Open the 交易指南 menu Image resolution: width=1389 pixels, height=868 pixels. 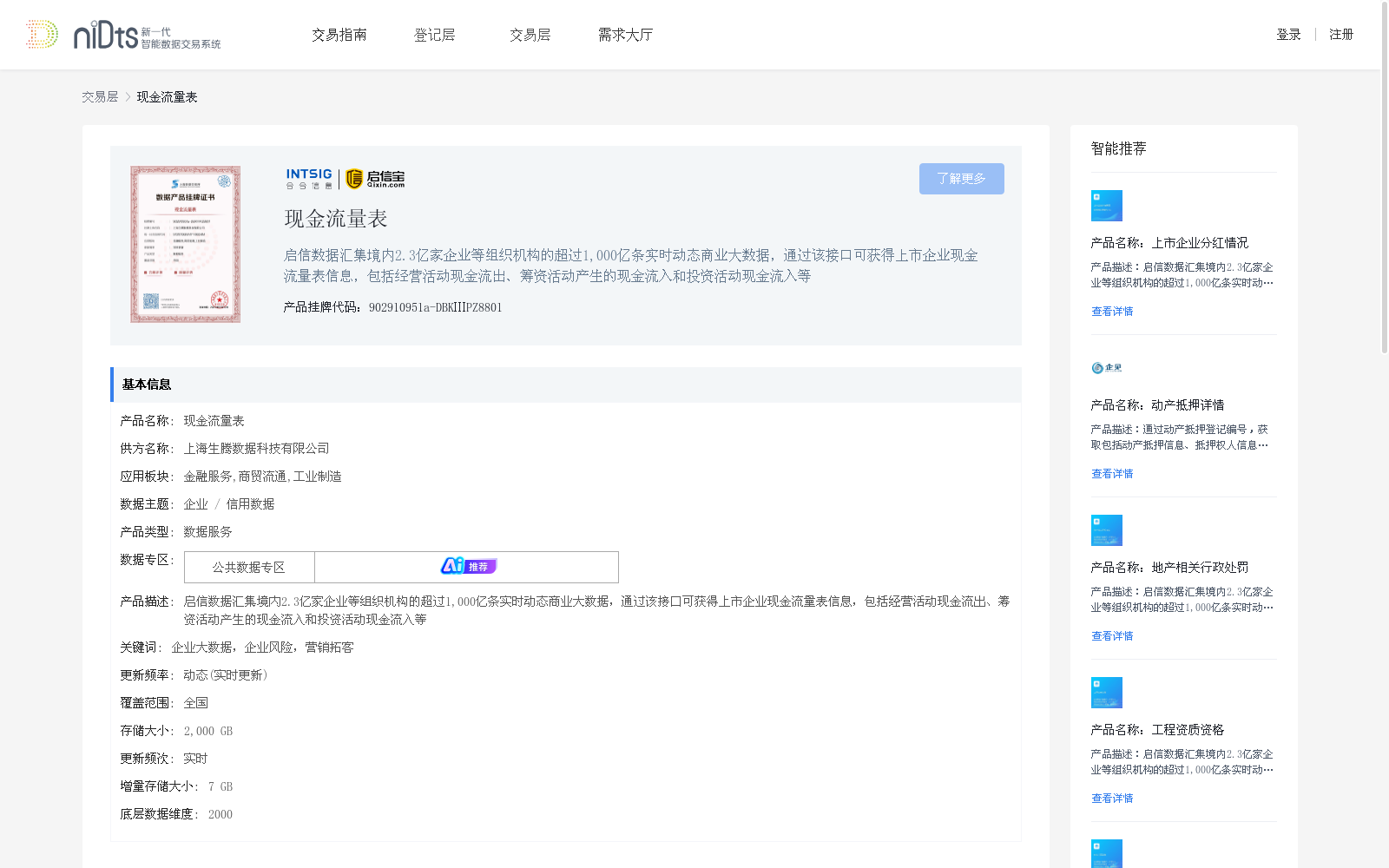tap(339, 35)
